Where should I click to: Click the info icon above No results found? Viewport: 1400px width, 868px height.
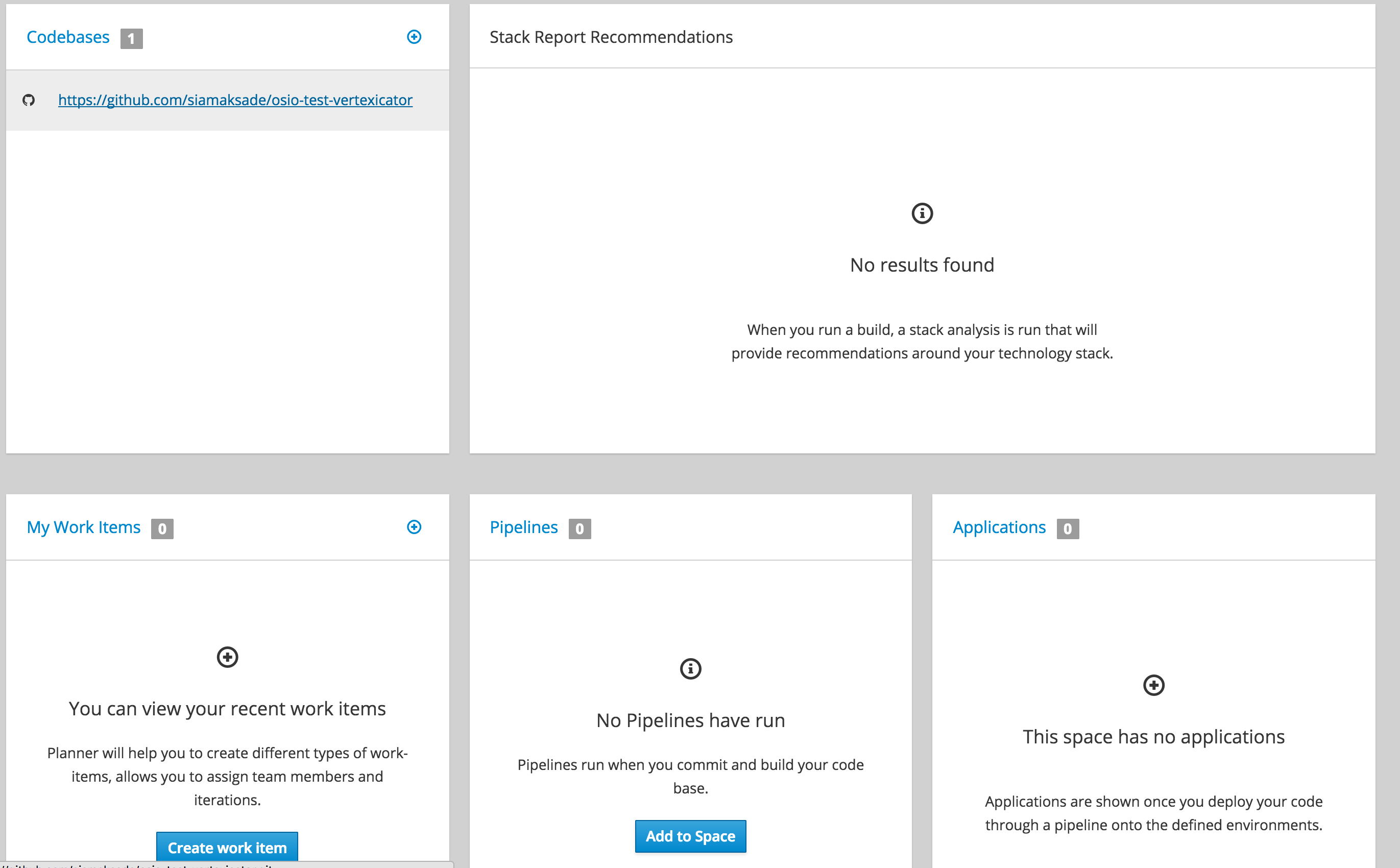[923, 213]
